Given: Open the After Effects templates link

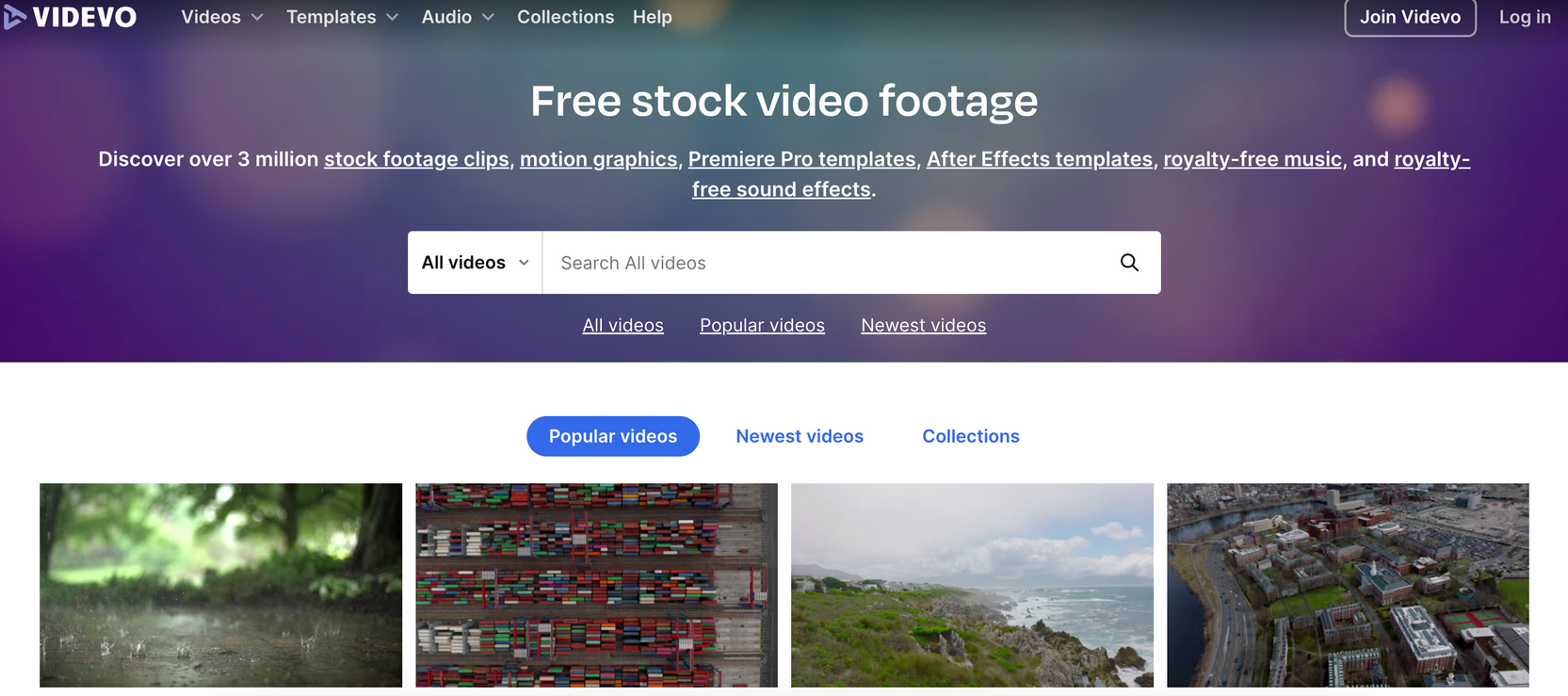Looking at the screenshot, I should coord(1040,159).
